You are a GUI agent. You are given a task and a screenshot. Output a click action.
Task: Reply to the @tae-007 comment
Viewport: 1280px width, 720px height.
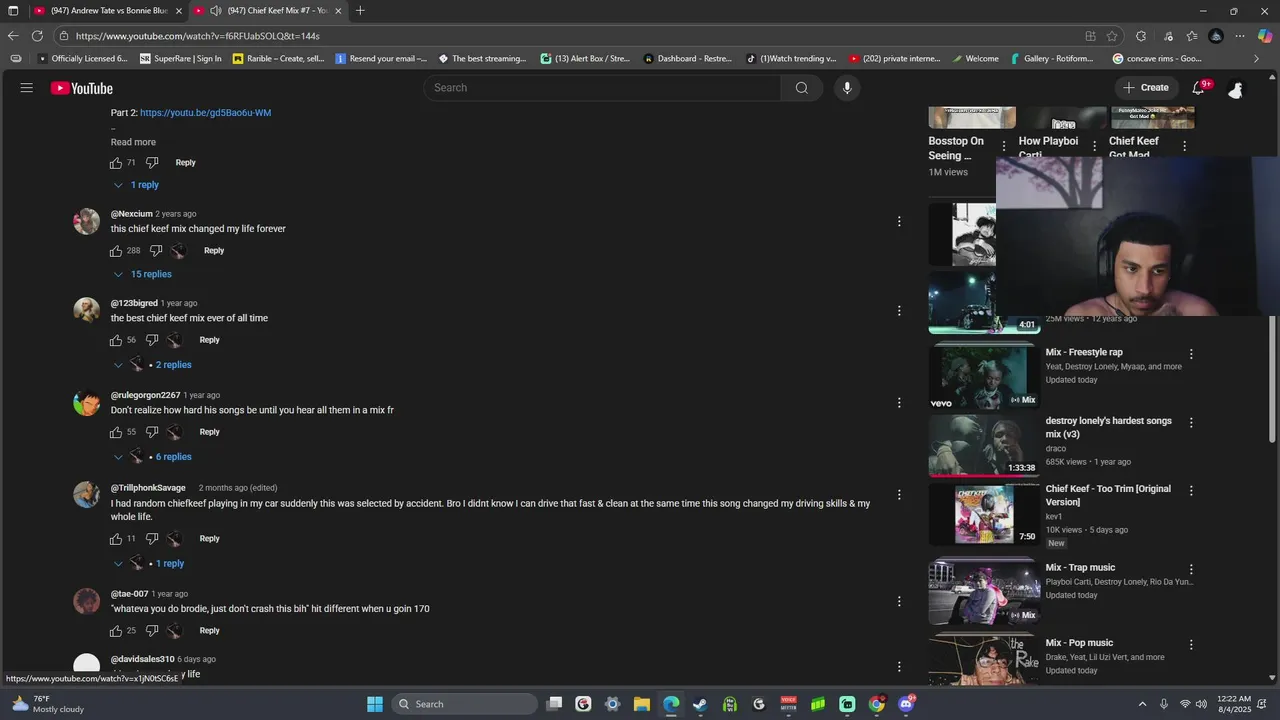[x=209, y=631]
